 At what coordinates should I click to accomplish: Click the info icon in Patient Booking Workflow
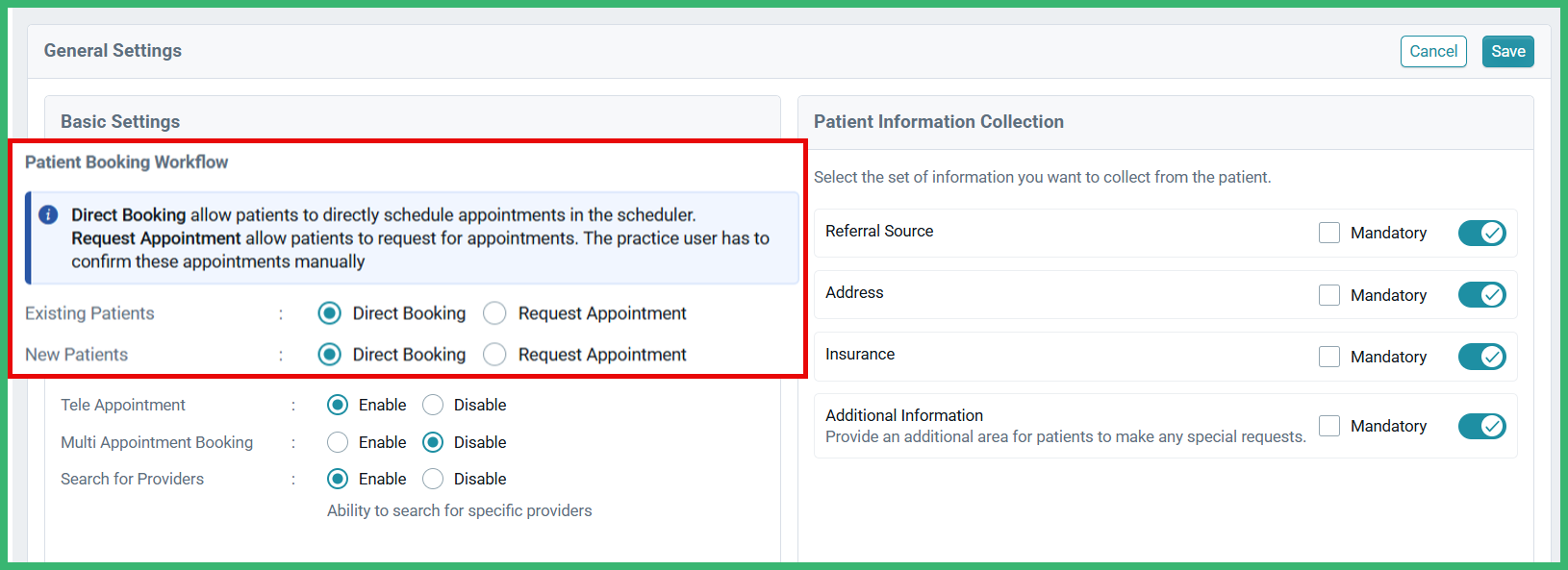[x=47, y=214]
